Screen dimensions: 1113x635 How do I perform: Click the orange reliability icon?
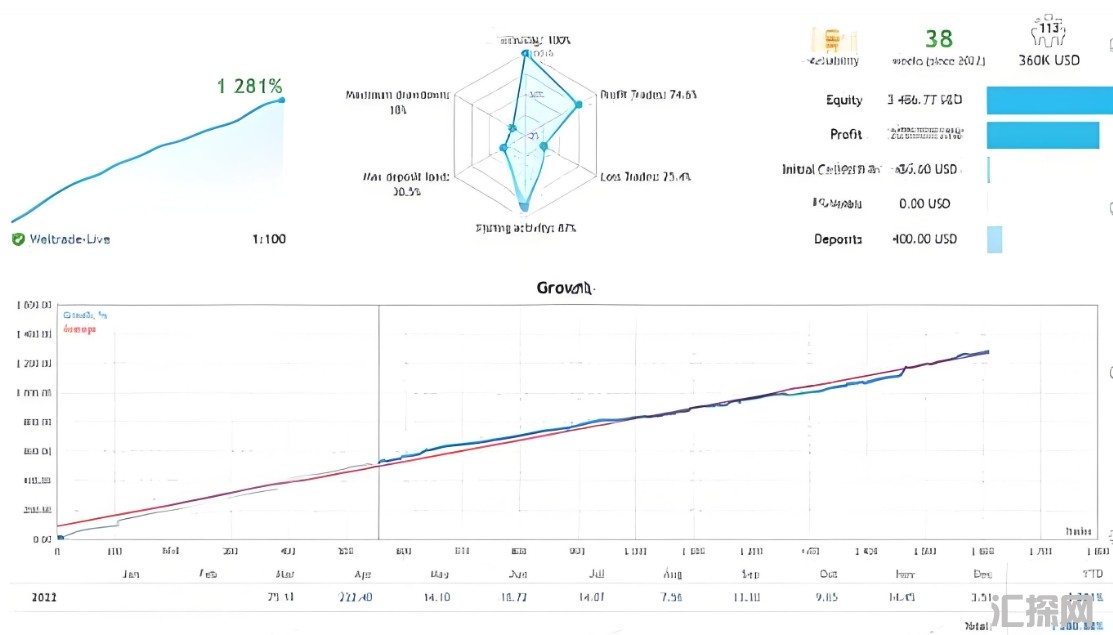pos(833,40)
